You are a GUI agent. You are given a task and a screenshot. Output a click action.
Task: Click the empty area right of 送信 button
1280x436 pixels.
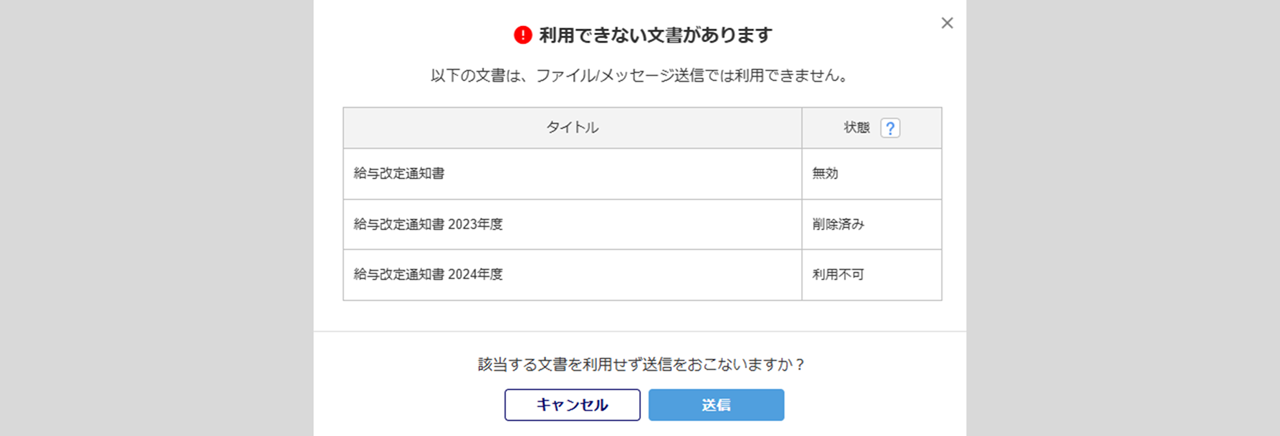(x=870, y=405)
